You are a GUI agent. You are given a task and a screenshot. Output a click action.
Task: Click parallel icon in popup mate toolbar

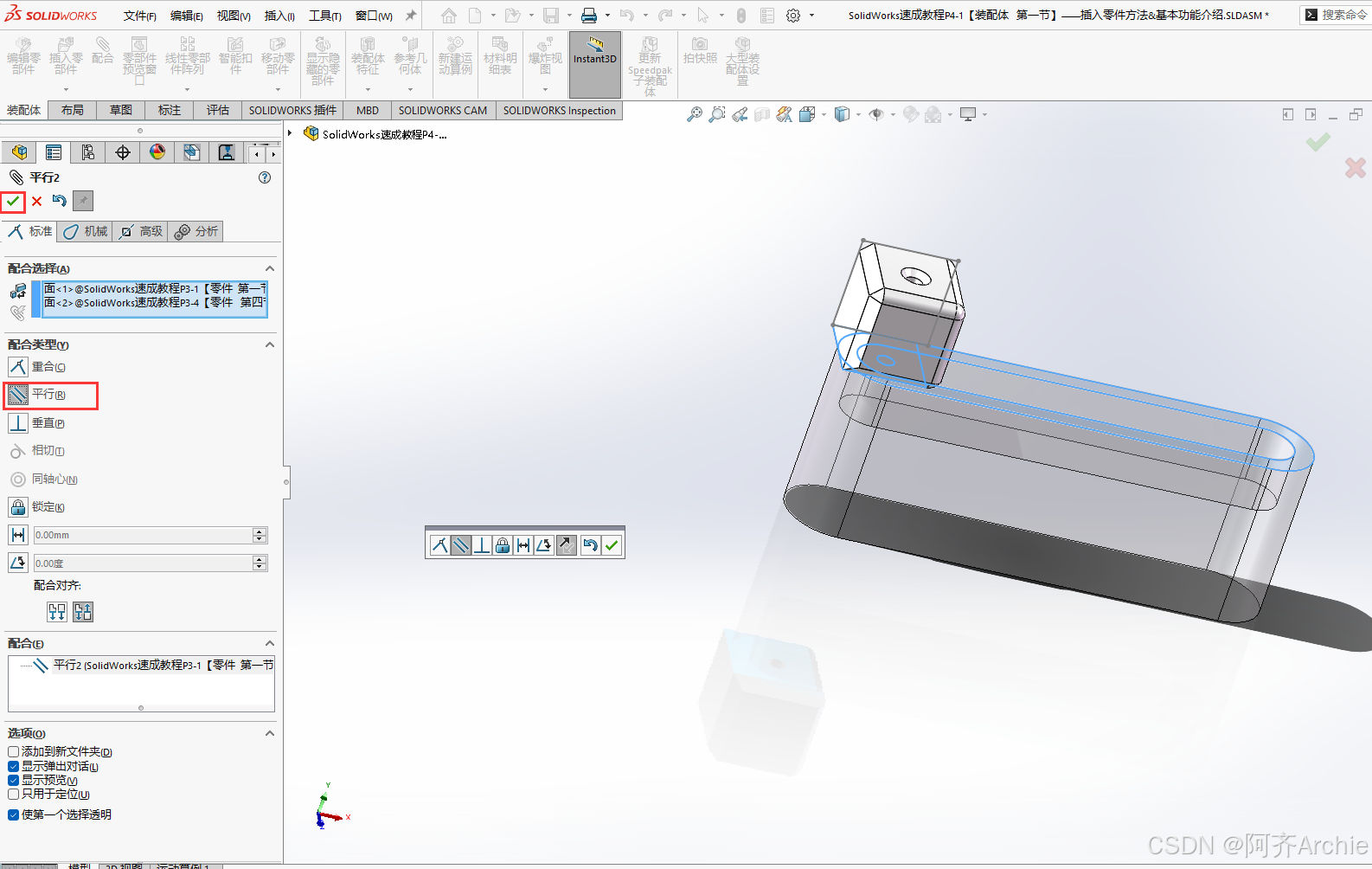tap(461, 545)
